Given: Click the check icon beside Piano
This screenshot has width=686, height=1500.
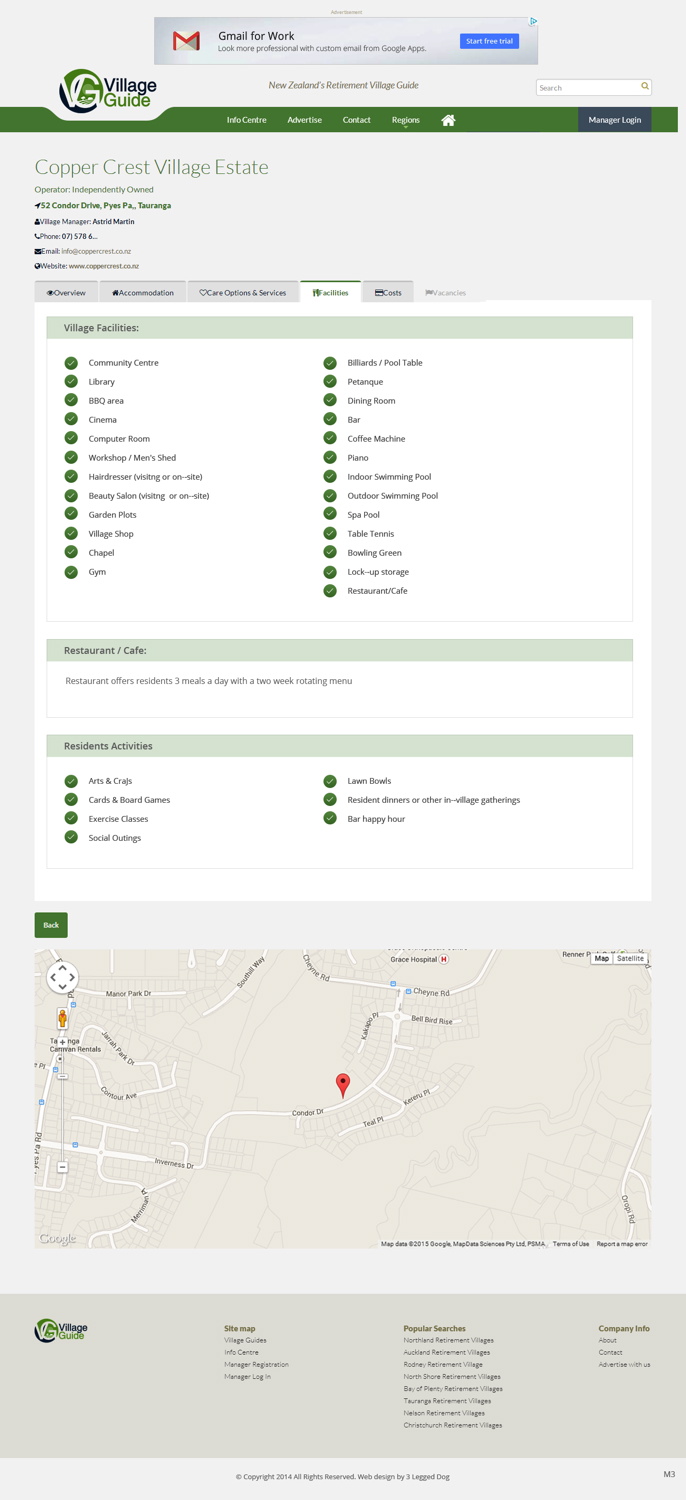Looking at the screenshot, I should (330, 458).
